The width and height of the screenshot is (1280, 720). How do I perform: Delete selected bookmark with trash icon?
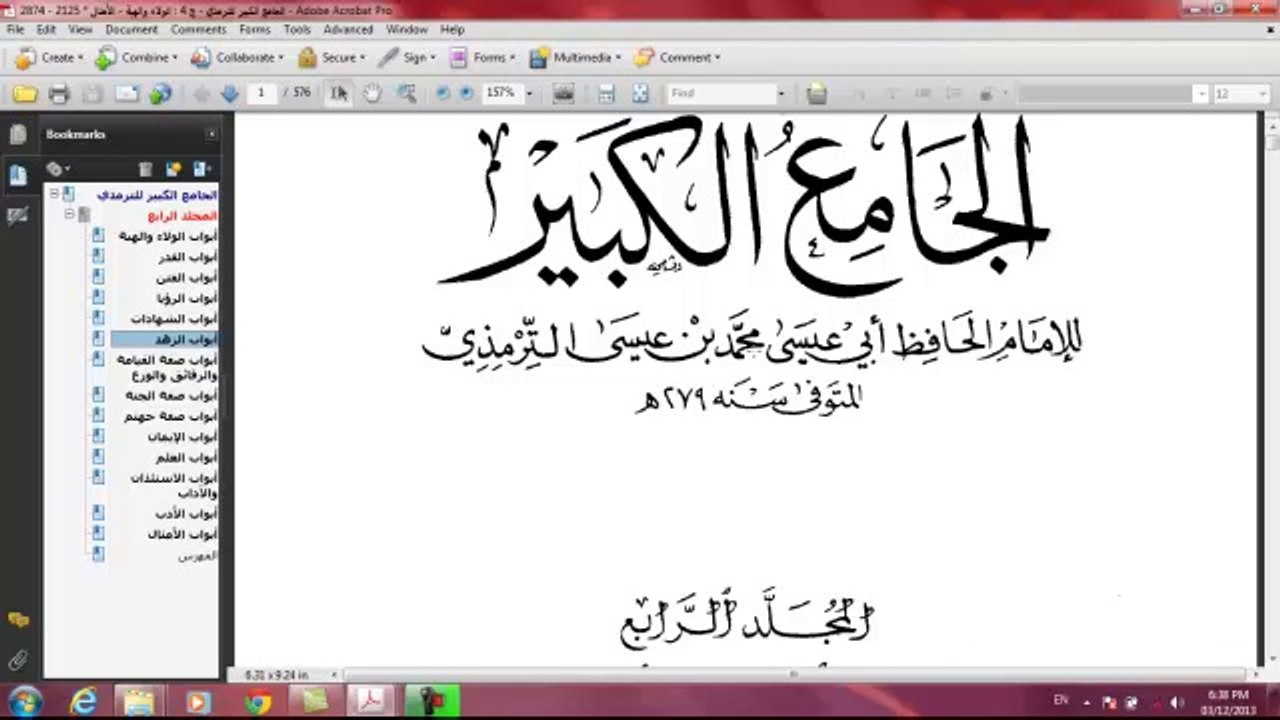click(146, 169)
